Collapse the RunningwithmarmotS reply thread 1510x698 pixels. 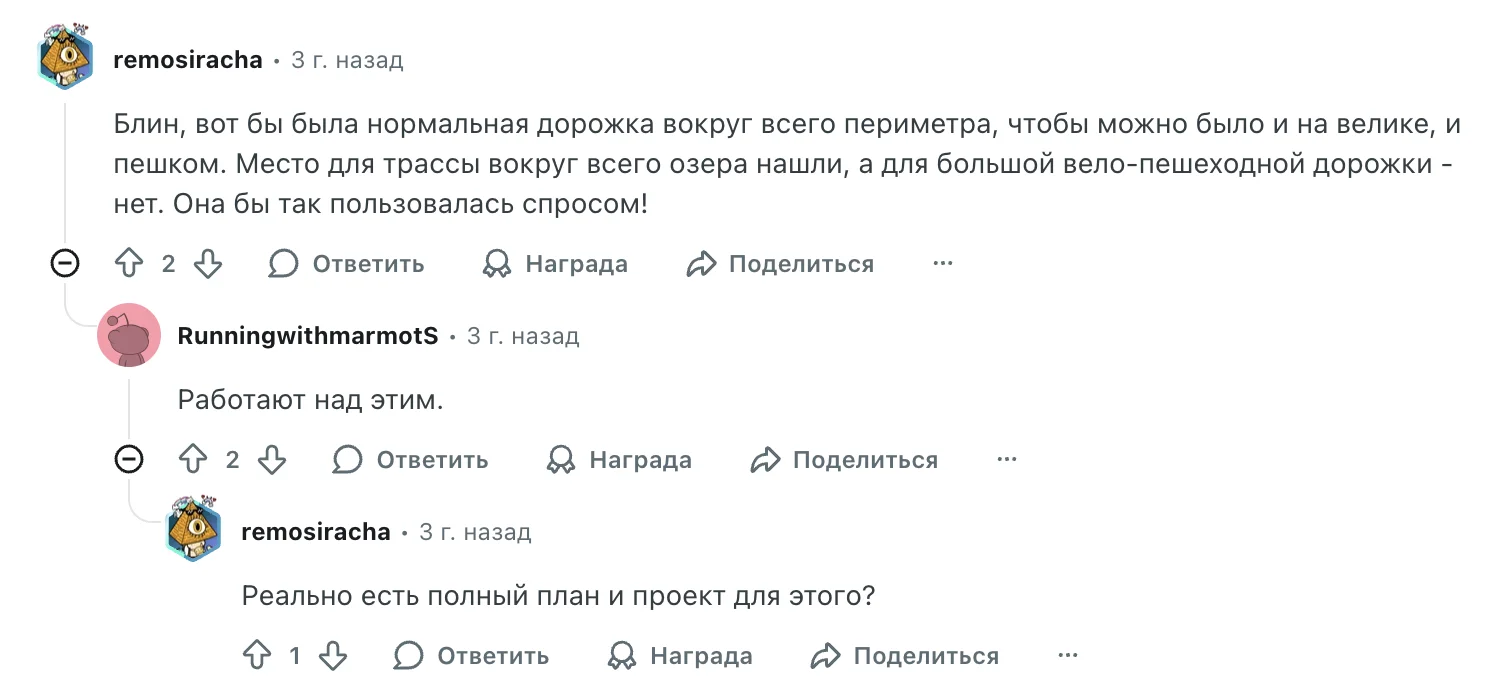pyautogui.click(x=129, y=460)
